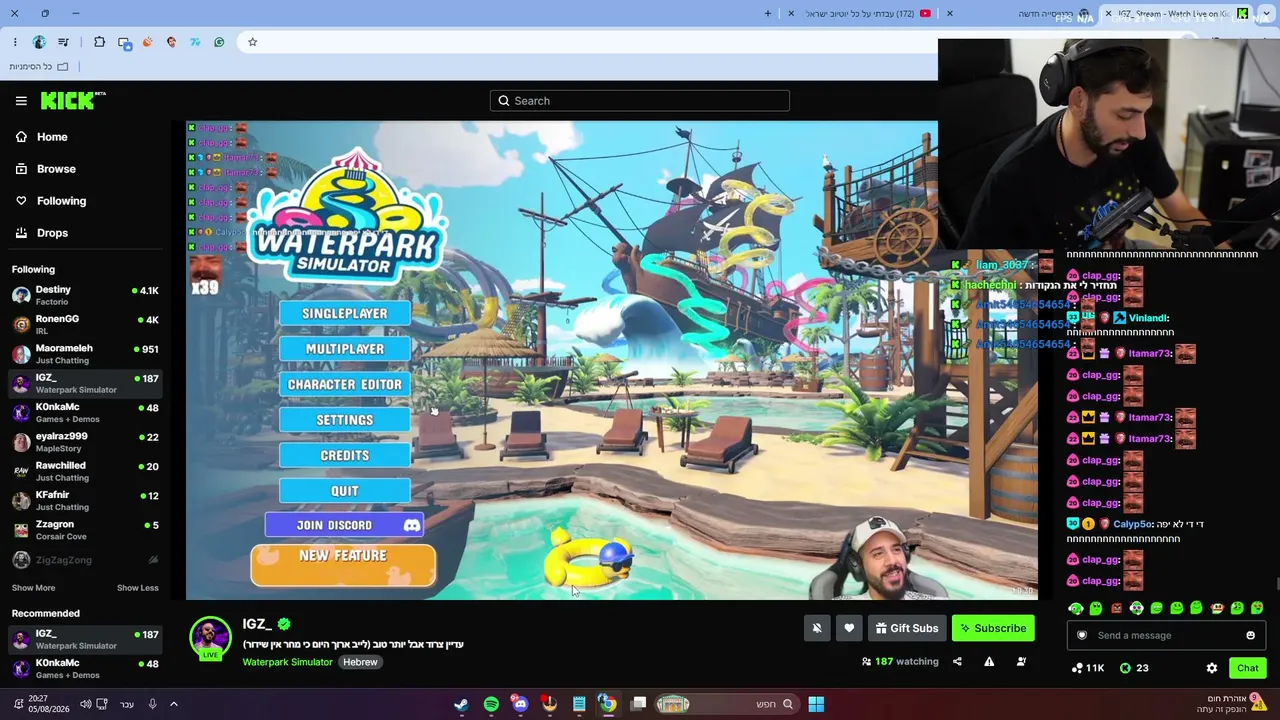This screenshot has height=720, width=1280.
Task: Click QUIT in the game menu
Action: tap(345, 491)
